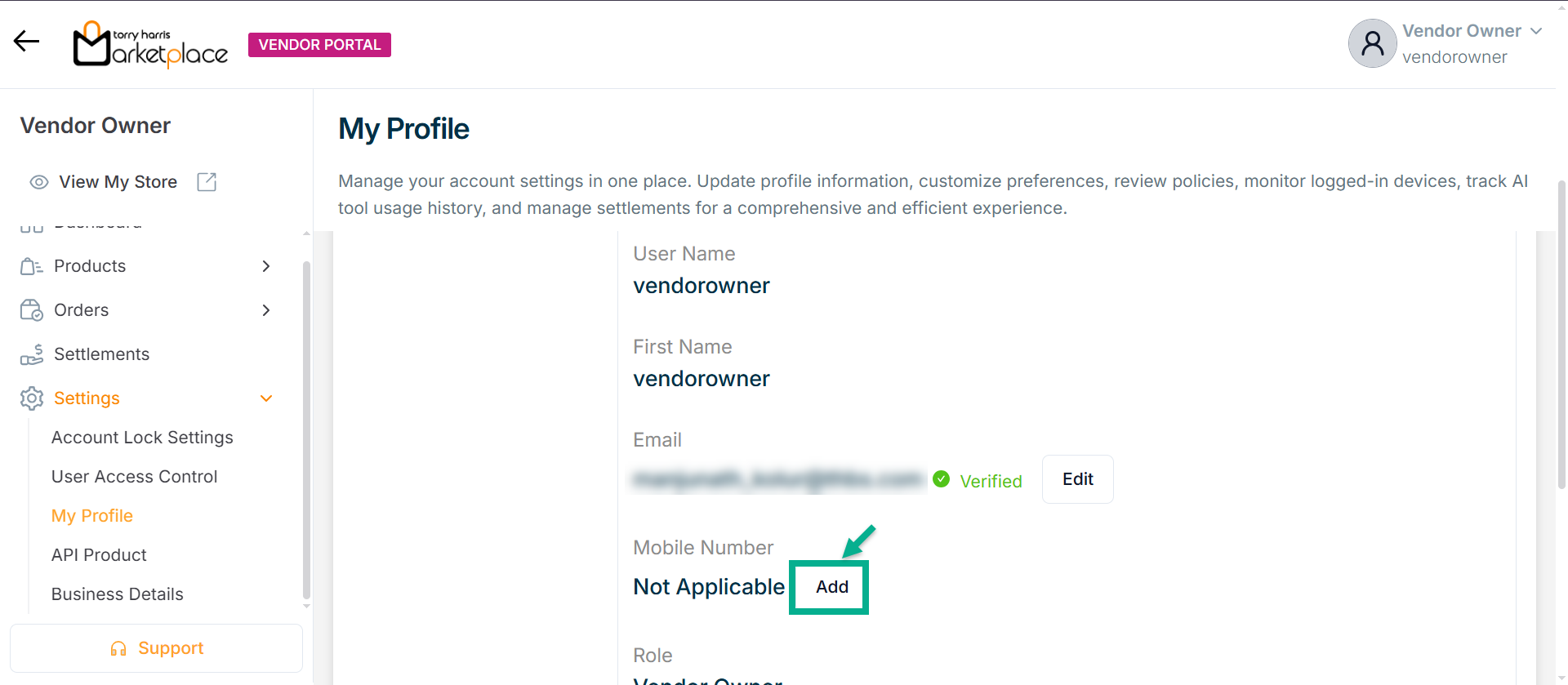Select API Product in sidebar

point(99,555)
